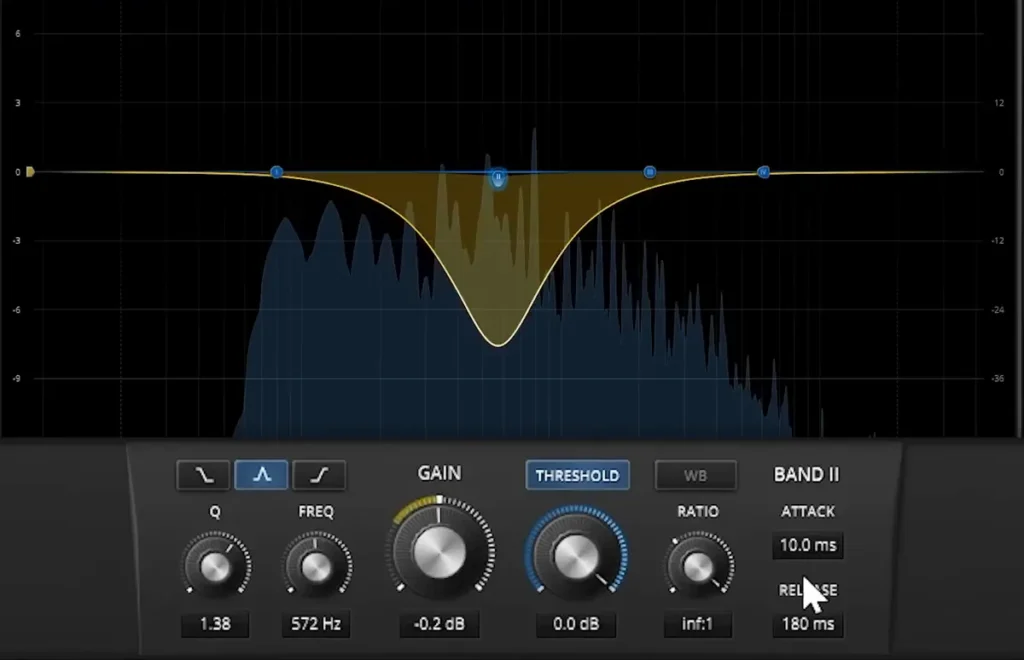The height and width of the screenshot is (660, 1024).
Task: Click the gain value -0.2 dB
Action: coord(440,624)
